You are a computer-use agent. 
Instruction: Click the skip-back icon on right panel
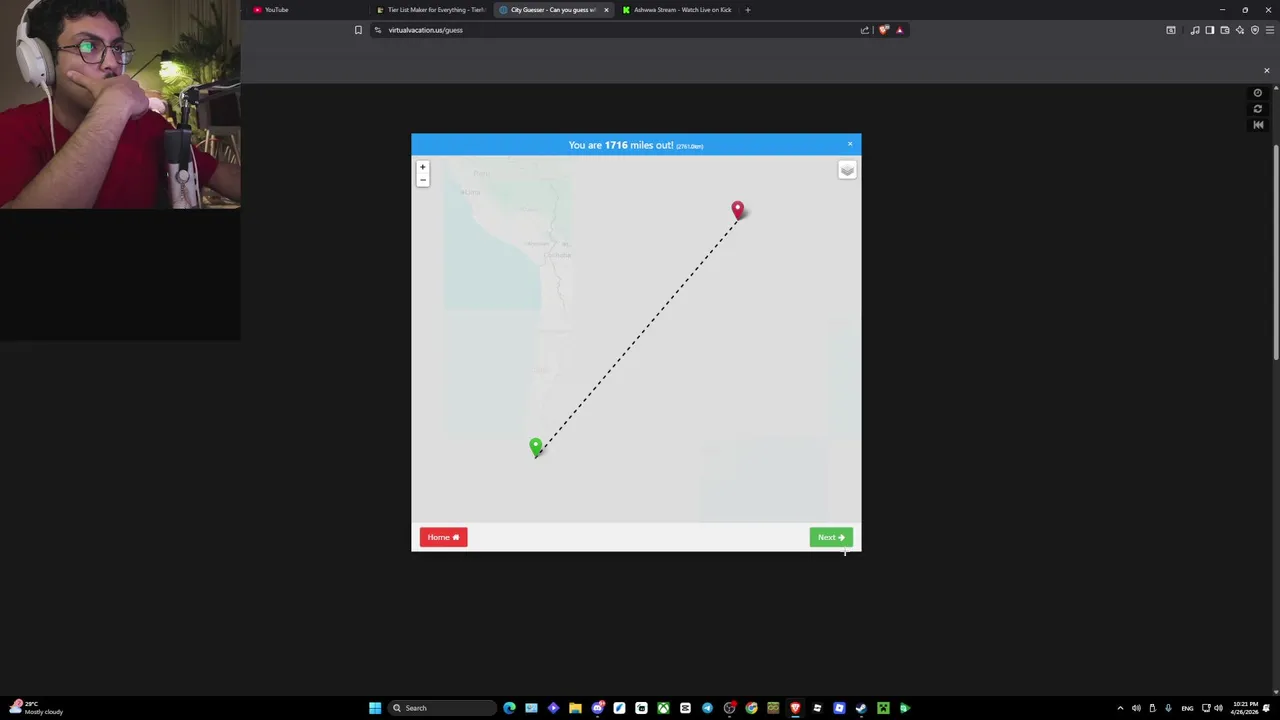(x=1258, y=125)
